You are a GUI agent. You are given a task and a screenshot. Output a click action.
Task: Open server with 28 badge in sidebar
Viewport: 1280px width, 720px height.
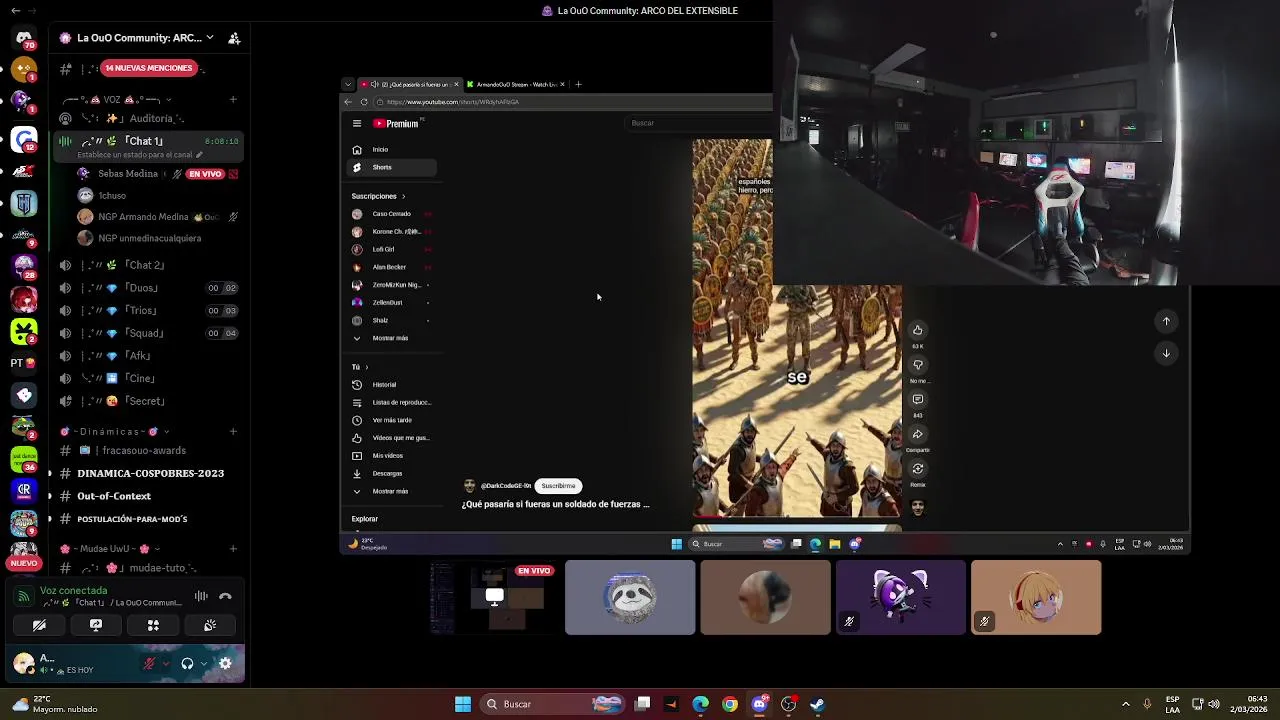click(24, 267)
